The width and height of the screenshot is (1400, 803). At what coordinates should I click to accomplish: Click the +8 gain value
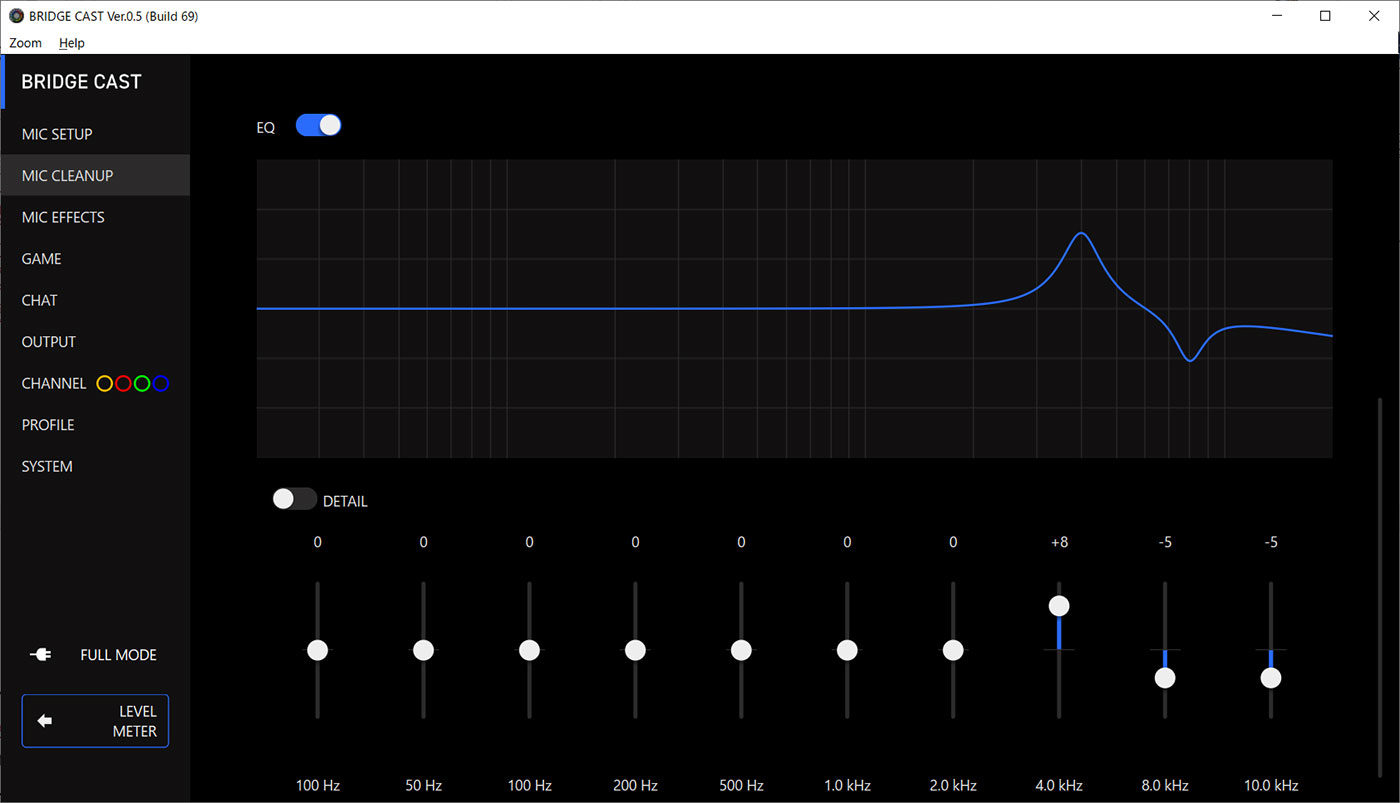(x=1059, y=542)
